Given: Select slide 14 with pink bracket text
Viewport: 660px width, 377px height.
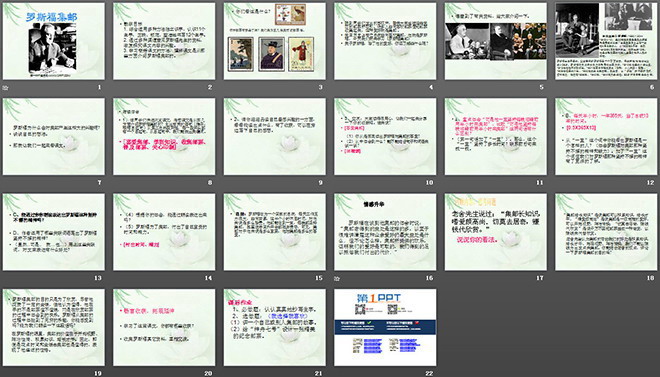Looking at the screenshot, I should 164,232.
